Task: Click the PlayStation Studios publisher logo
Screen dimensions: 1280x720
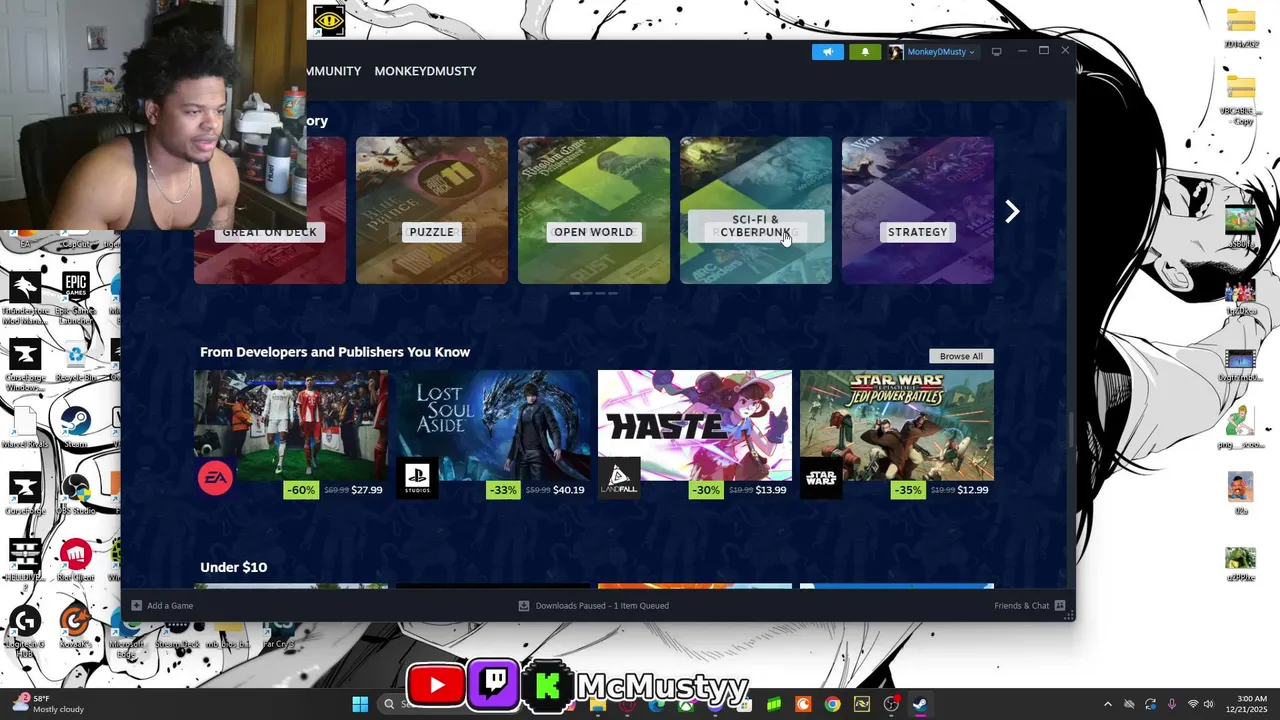Action: [417, 478]
